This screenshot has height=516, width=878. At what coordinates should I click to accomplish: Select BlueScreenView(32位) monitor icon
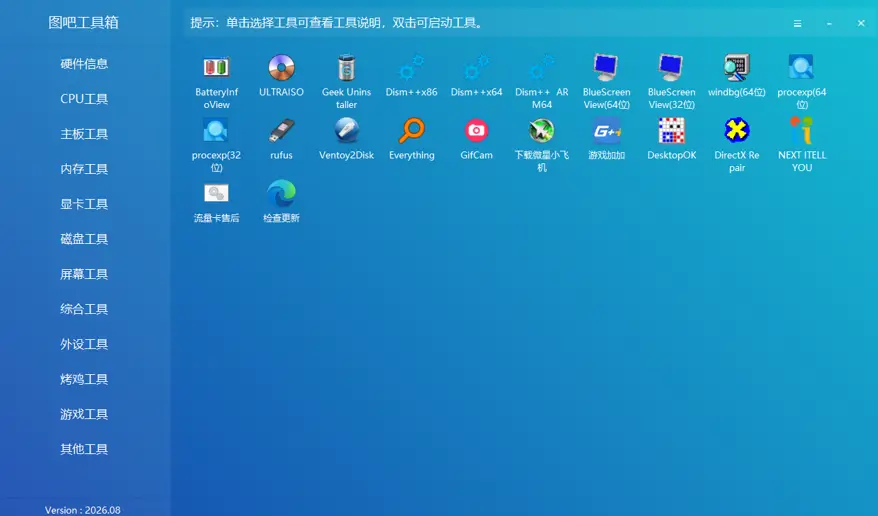coord(671,68)
